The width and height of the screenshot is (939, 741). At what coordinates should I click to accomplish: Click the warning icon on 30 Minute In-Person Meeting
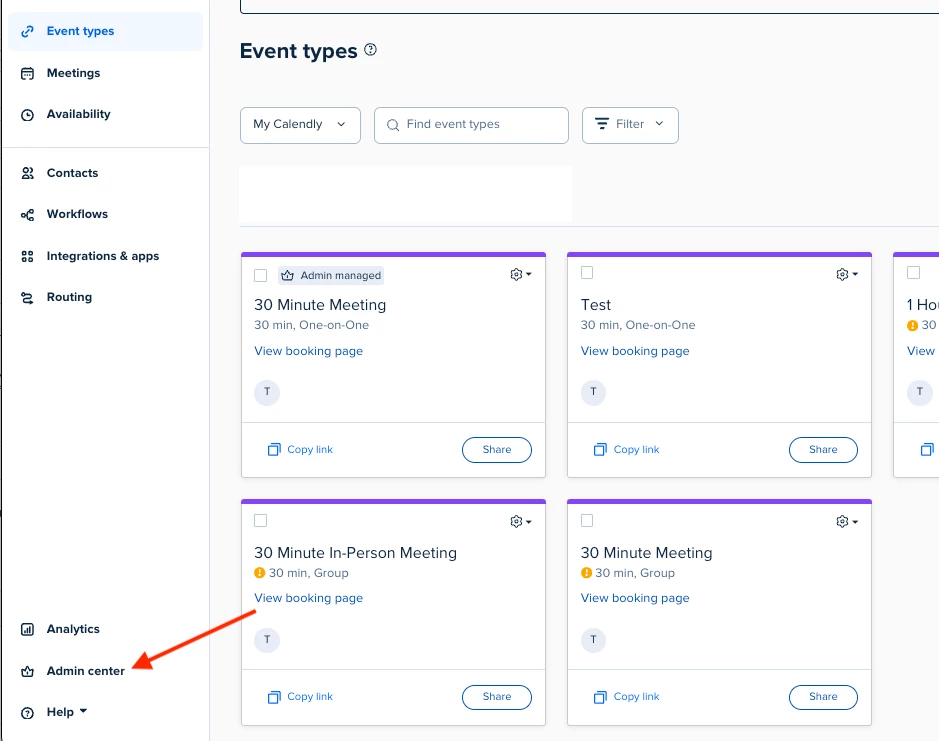(259, 573)
